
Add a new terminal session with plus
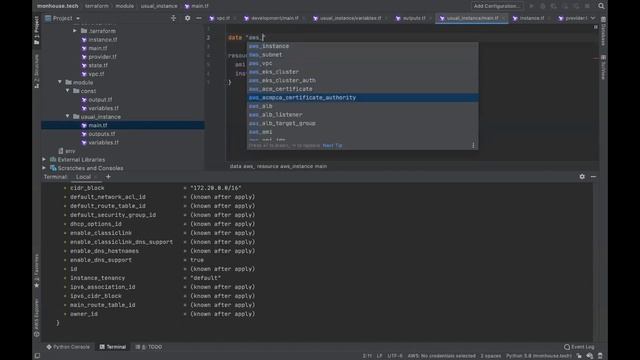pyautogui.click(x=108, y=177)
